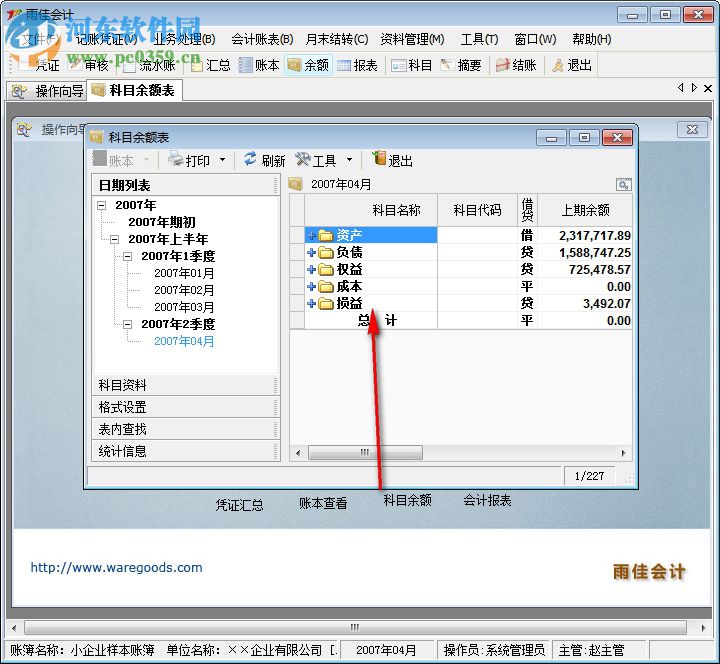Expand the 负债 row plus sign
Screen dimensions: 720x664
coord(311,253)
